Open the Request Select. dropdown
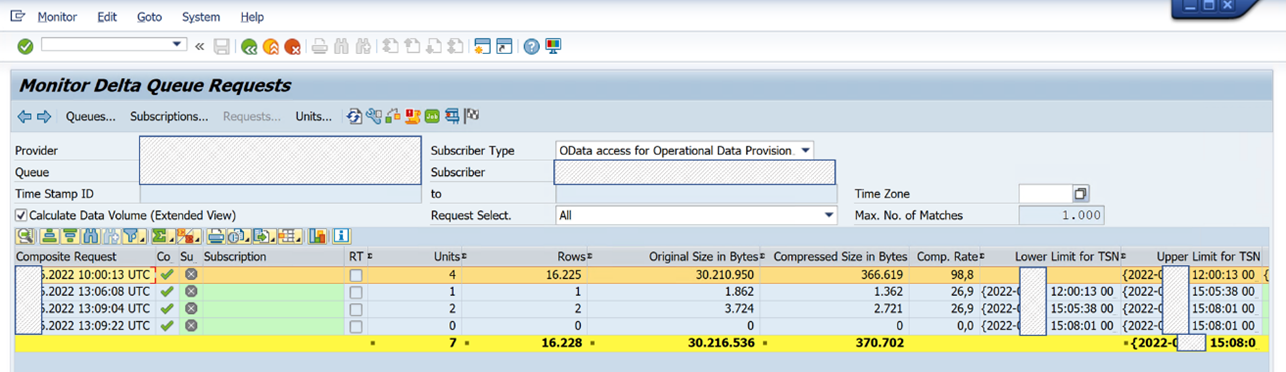This screenshot has height=372, width=1286. (828, 215)
